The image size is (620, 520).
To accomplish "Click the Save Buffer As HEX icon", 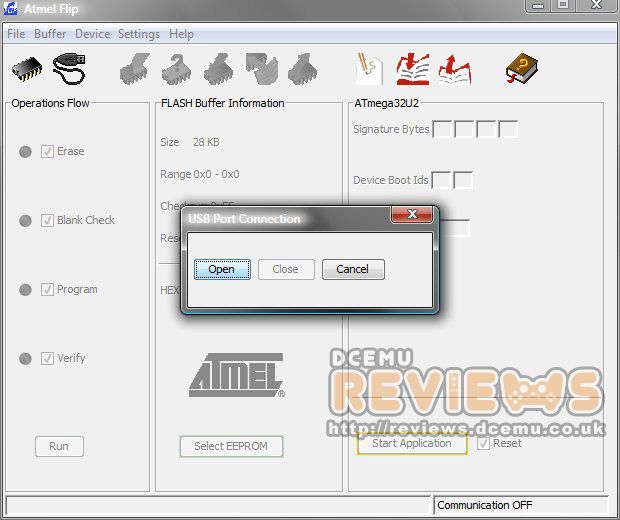I will (455, 70).
